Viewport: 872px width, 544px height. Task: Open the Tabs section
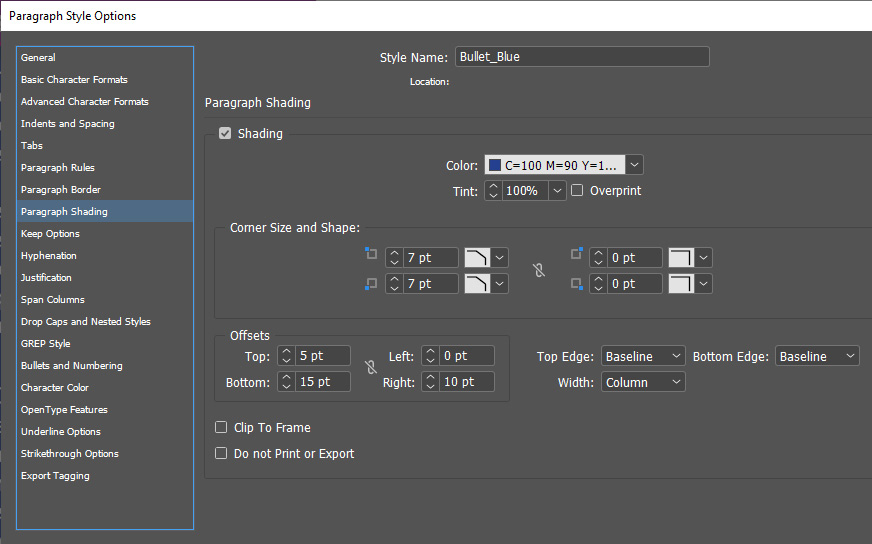(x=105, y=145)
